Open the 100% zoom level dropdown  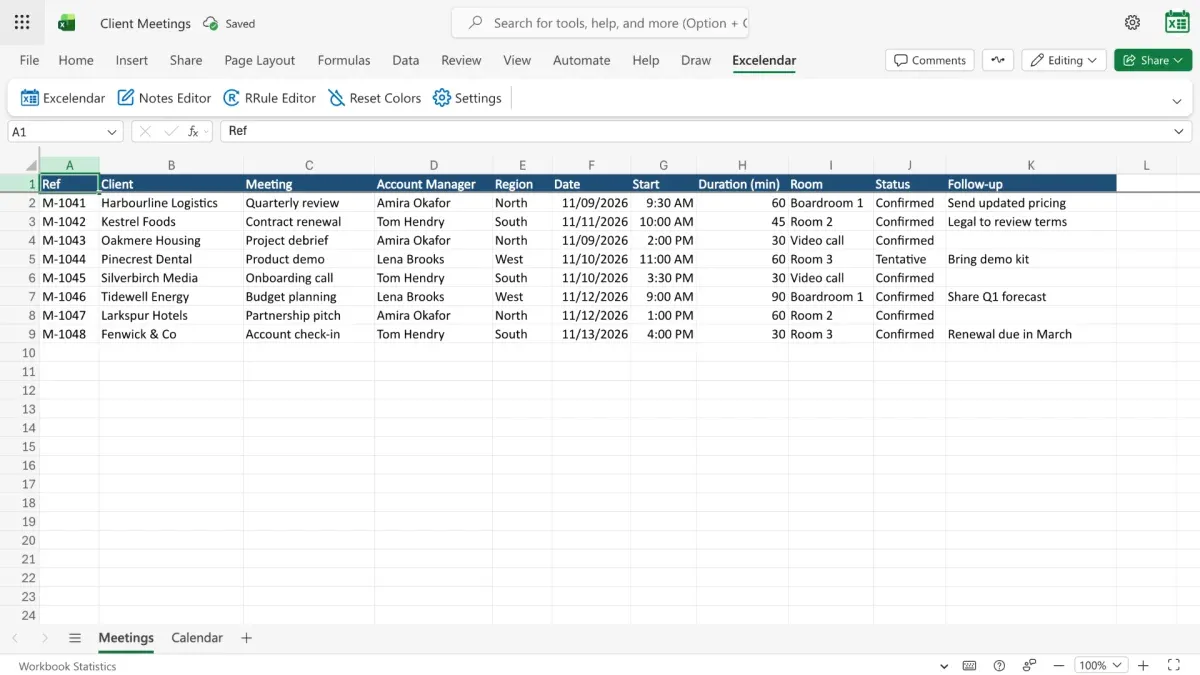[1101, 666]
